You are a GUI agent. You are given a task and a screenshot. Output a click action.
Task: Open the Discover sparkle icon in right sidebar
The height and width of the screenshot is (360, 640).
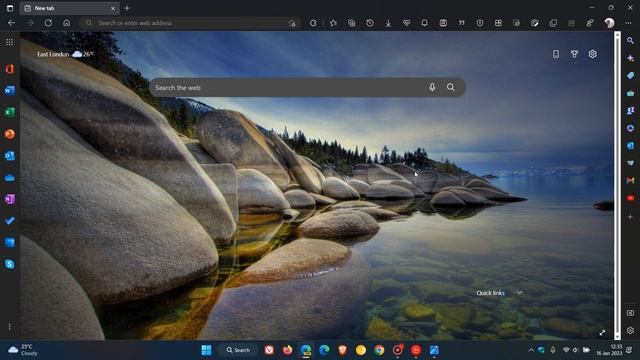(630, 58)
